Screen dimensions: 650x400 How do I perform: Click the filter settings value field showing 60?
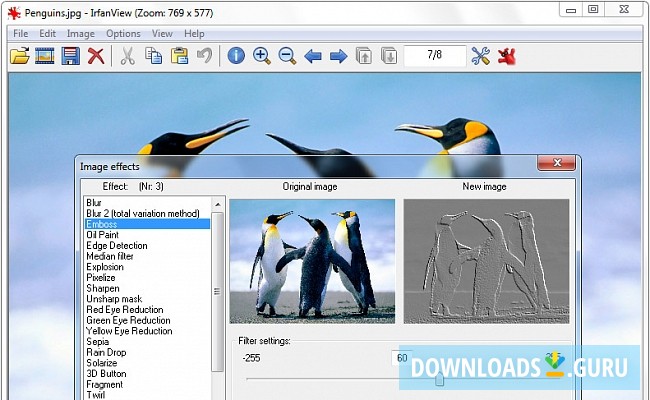[x=402, y=358]
